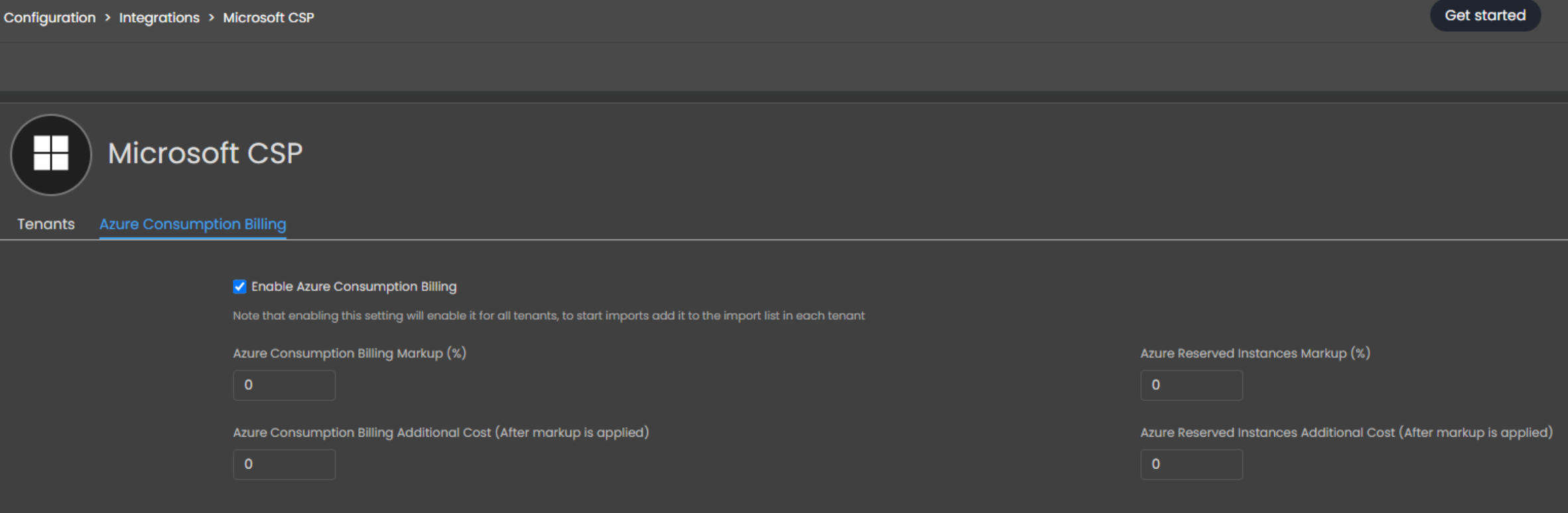Click the Azure Reserved Instances Markup (%) label
Viewport: 1568px width, 513px height.
click(x=1255, y=353)
